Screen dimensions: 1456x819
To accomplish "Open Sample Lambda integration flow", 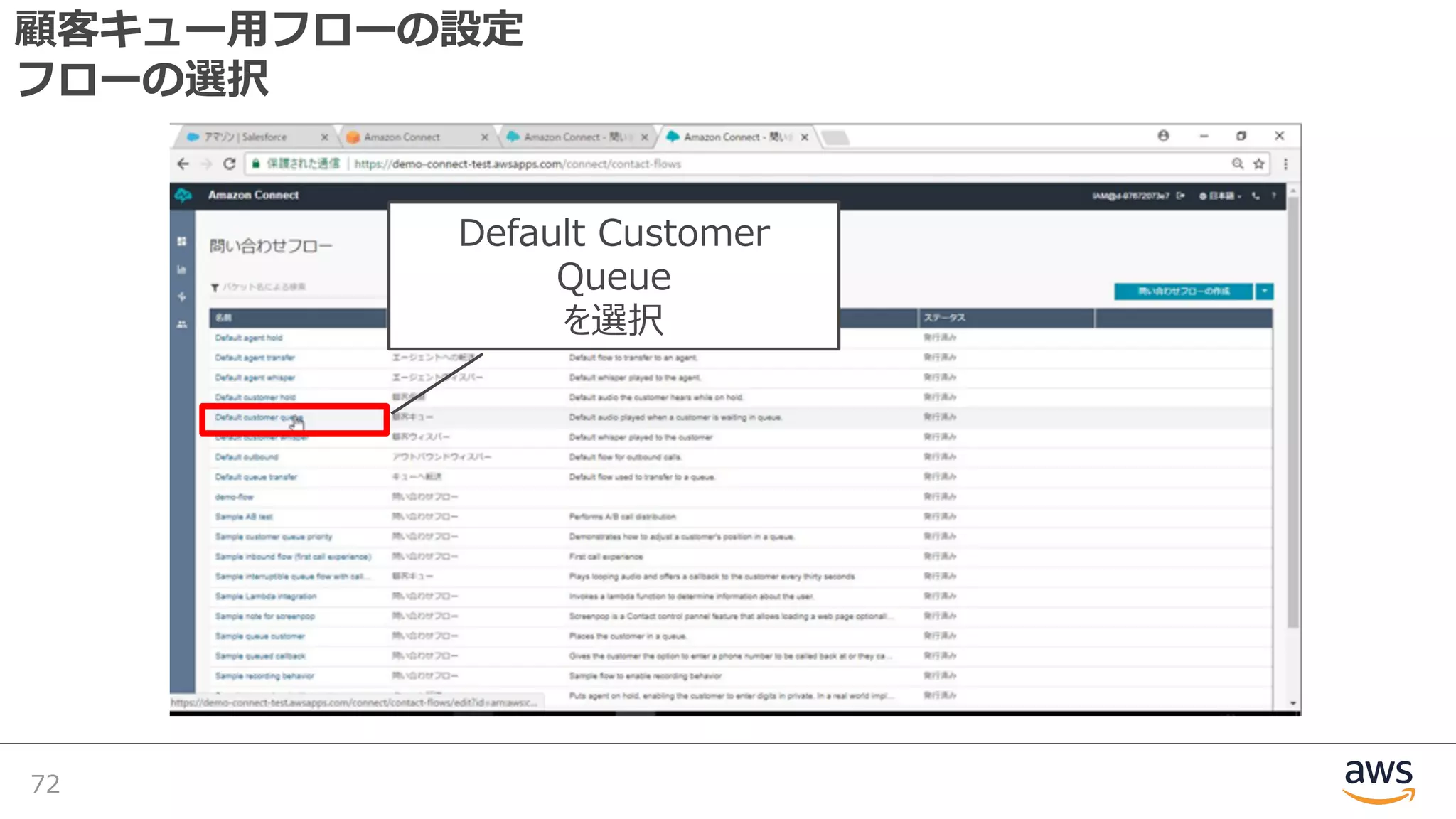I will click(266, 596).
